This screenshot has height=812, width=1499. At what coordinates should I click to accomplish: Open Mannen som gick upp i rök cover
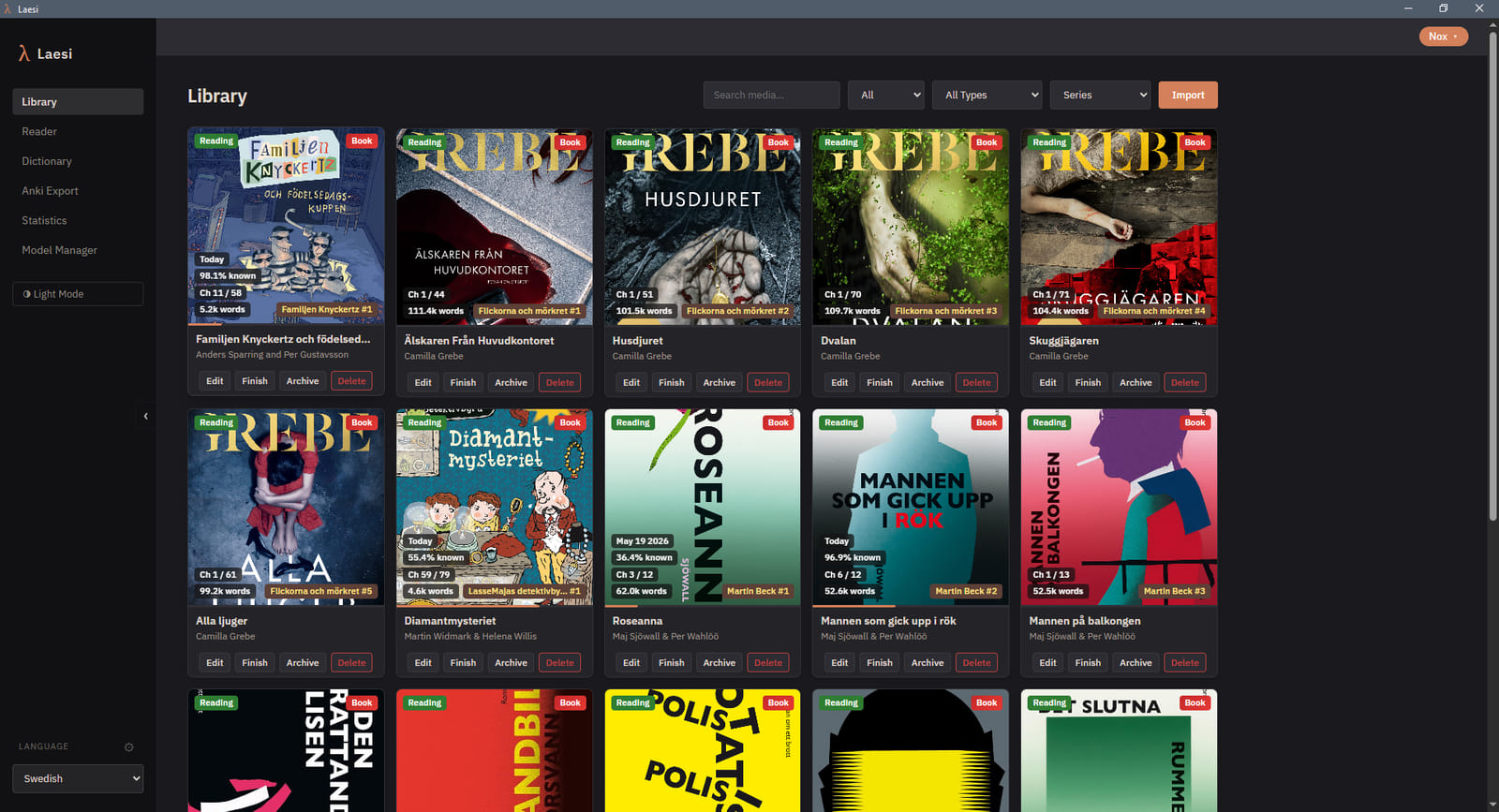(x=911, y=507)
